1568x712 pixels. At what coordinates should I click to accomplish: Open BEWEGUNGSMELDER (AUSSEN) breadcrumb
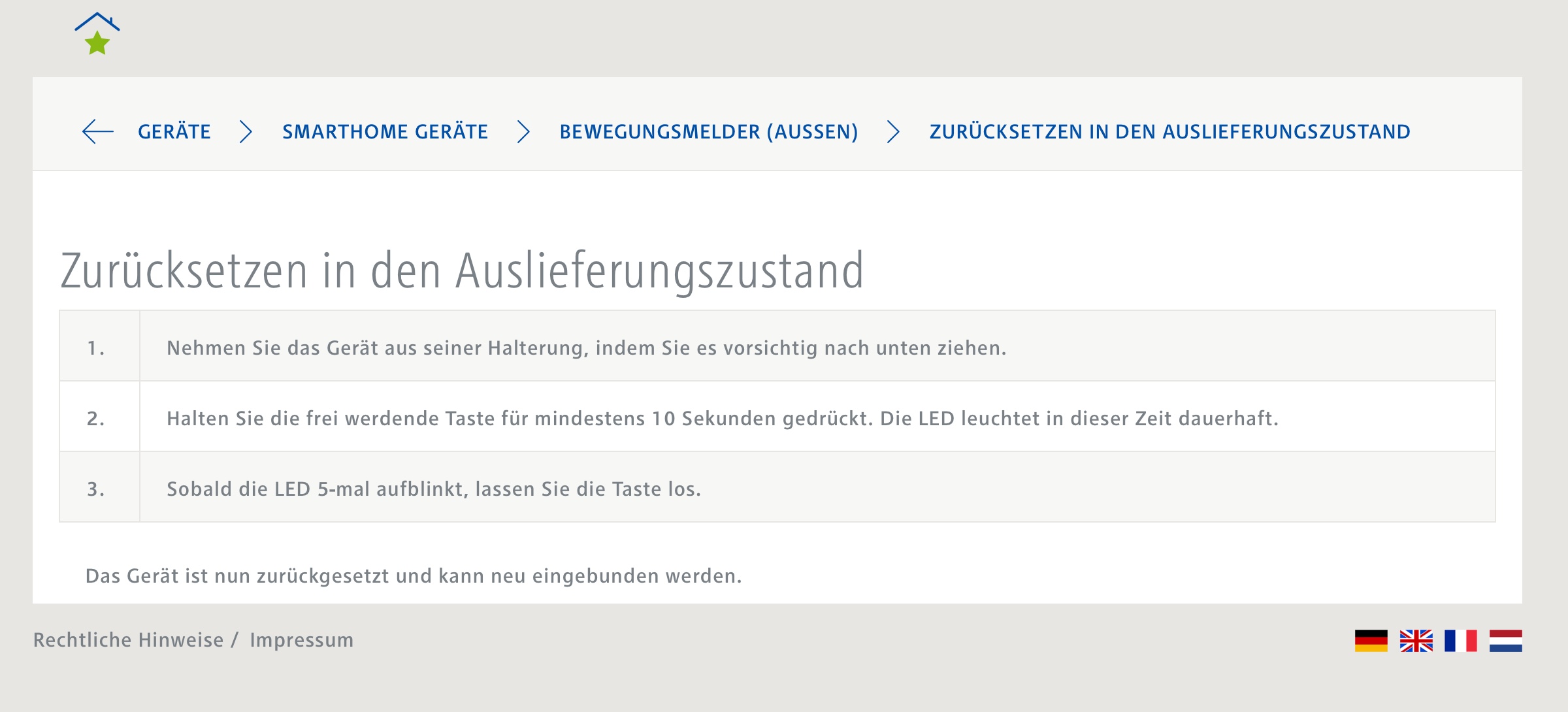708,131
